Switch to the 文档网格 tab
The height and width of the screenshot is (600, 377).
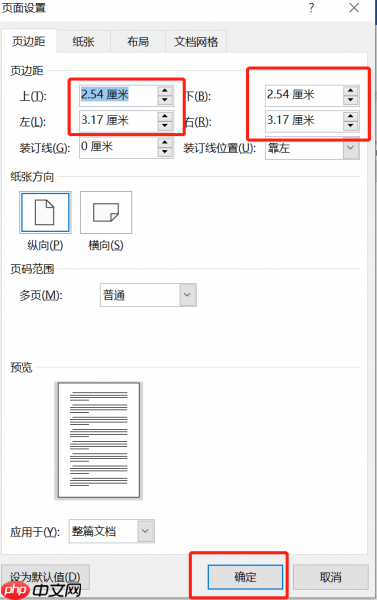click(196, 41)
